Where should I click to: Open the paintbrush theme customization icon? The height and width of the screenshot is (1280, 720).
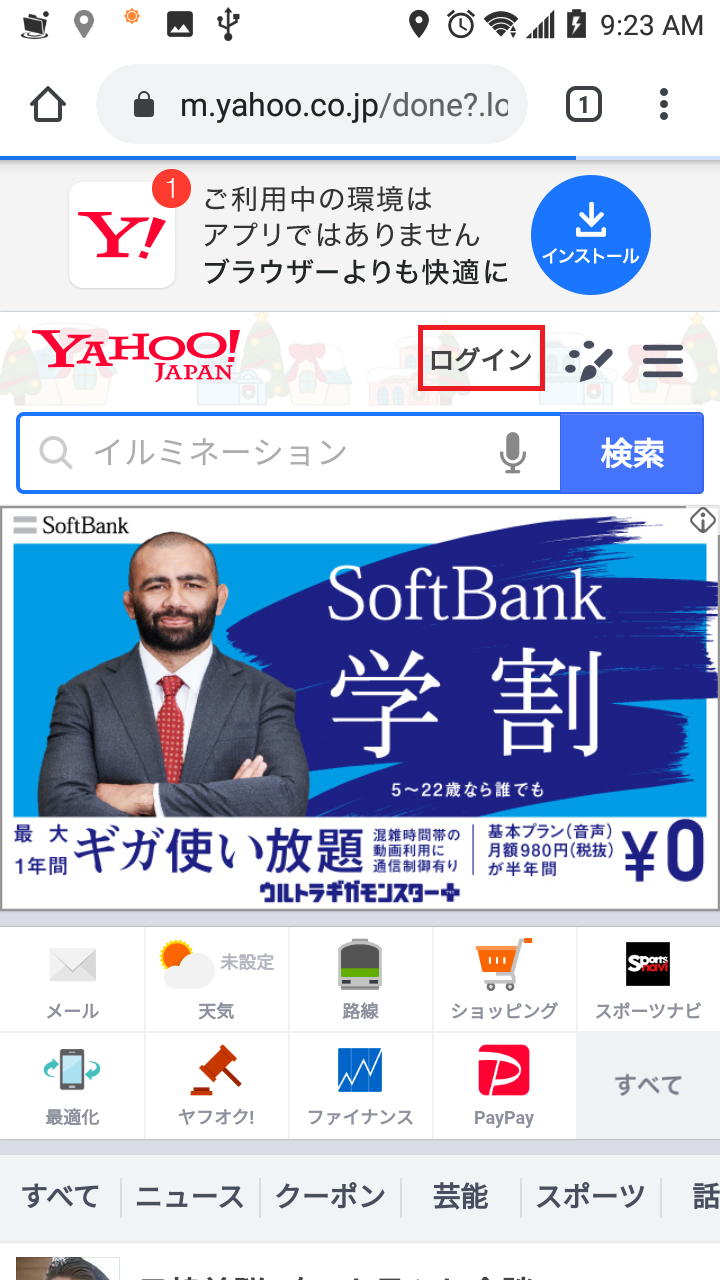click(588, 361)
